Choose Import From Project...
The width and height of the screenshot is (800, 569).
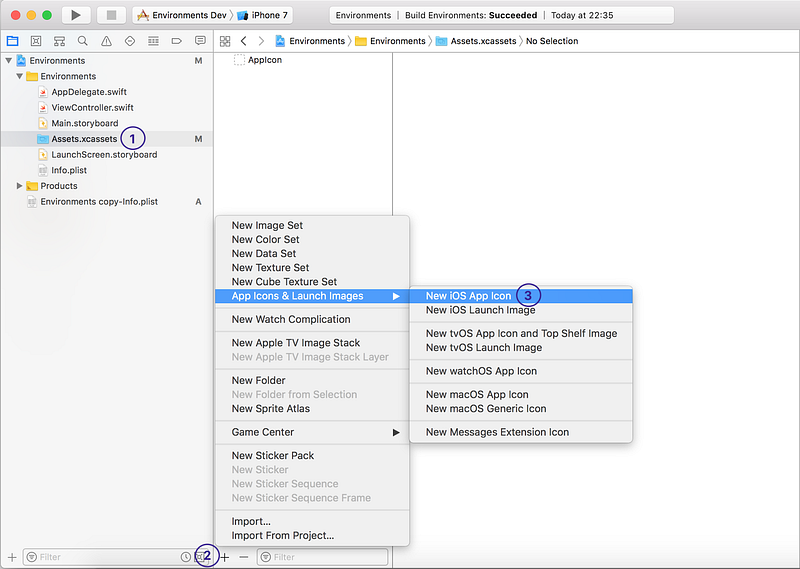pos(312,536)
